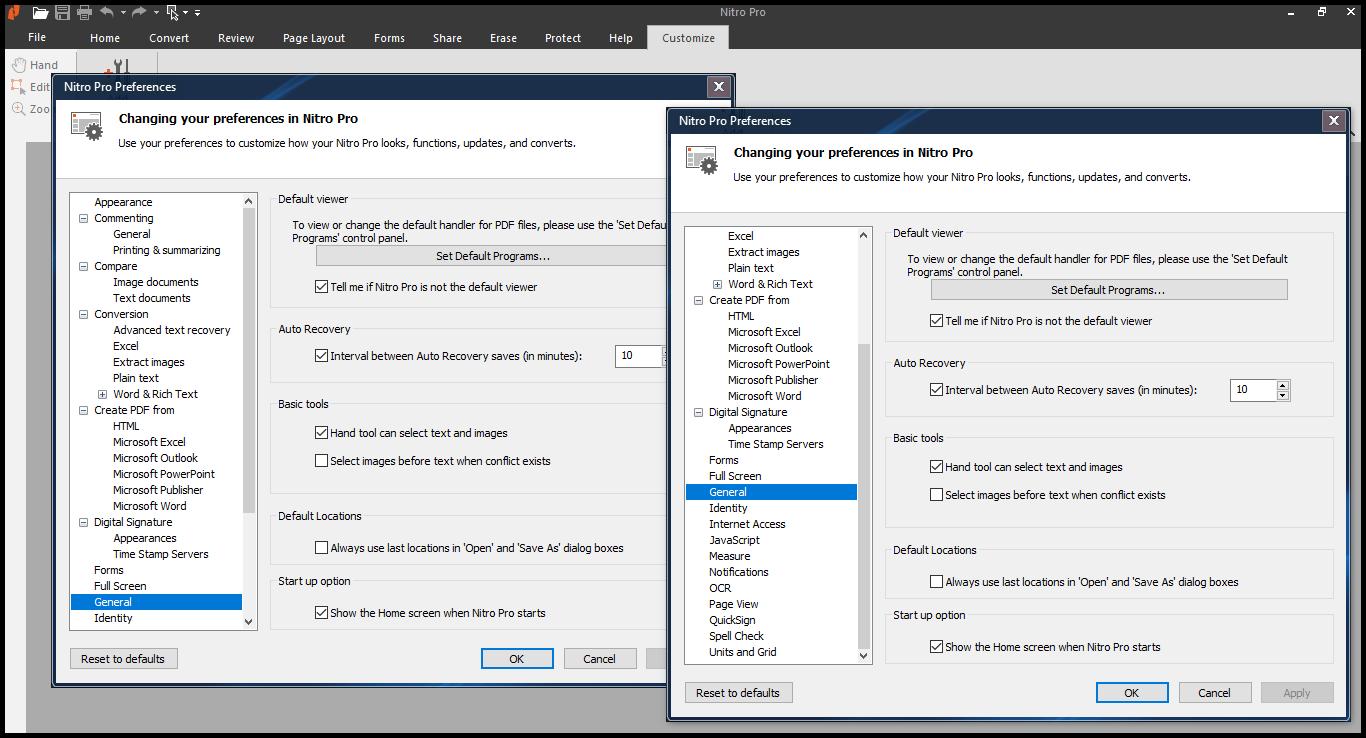The image size is (1366, 738).
Task: Click Cancel in the front Preferences dialog
Action: click(x=1215, y=692)
